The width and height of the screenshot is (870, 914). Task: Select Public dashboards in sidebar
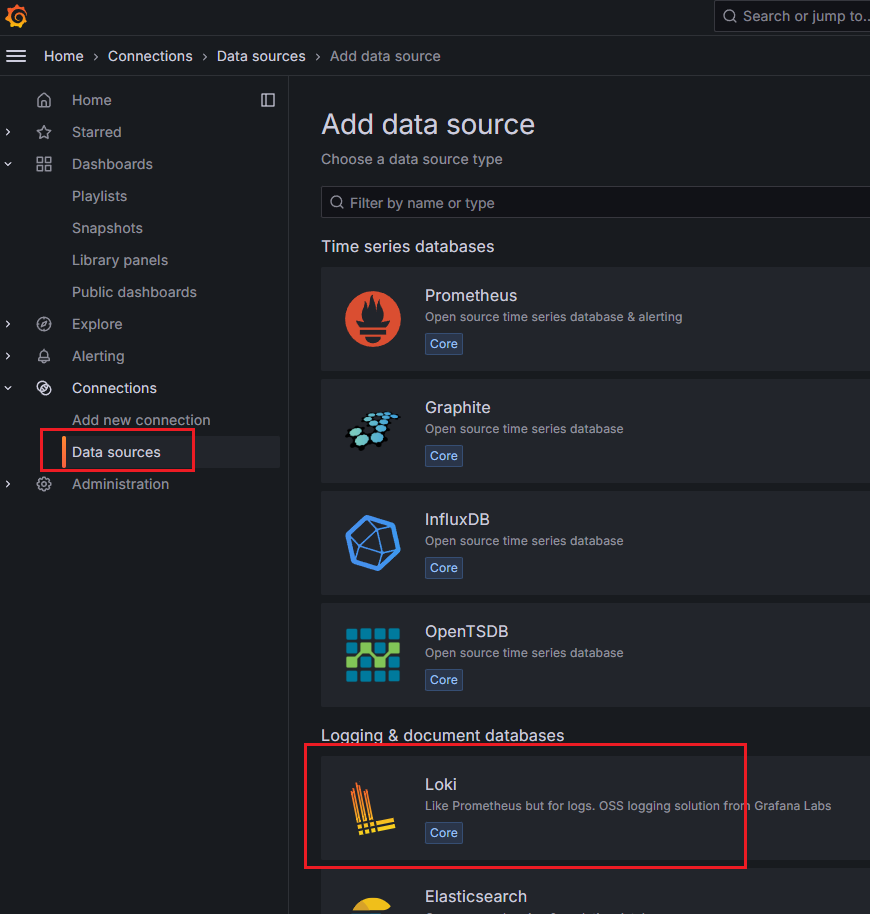[135, 292]
